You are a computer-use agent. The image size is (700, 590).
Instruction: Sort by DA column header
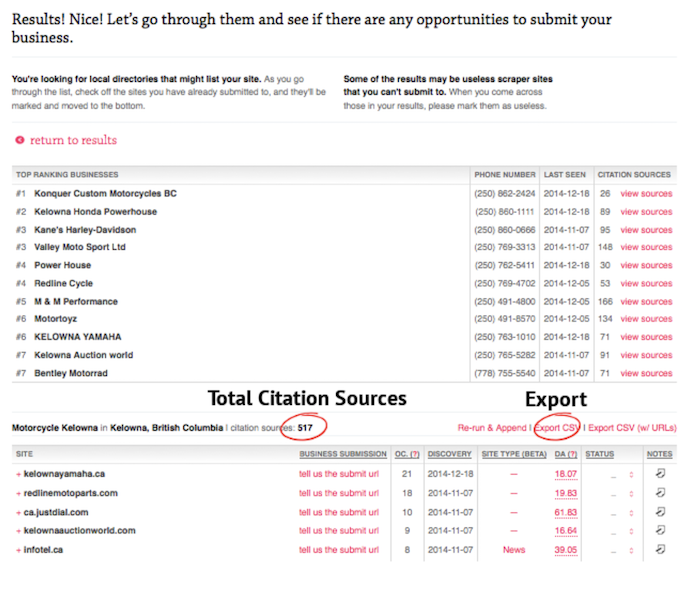(566, 454)
